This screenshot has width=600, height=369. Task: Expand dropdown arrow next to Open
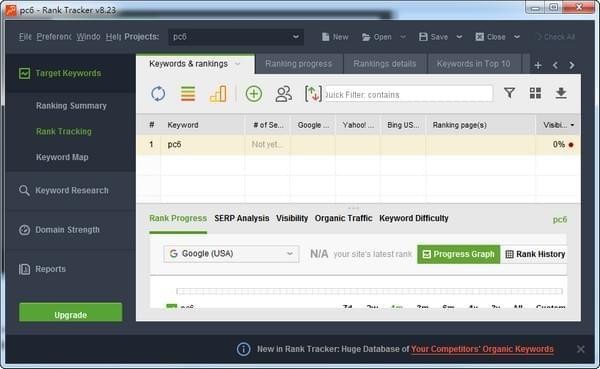pos(403,37)
